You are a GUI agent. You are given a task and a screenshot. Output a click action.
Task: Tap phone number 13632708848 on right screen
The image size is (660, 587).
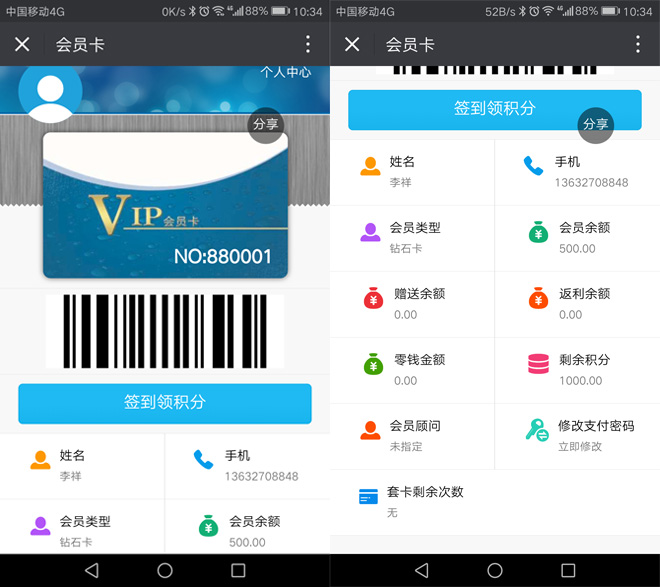[592, 183]
